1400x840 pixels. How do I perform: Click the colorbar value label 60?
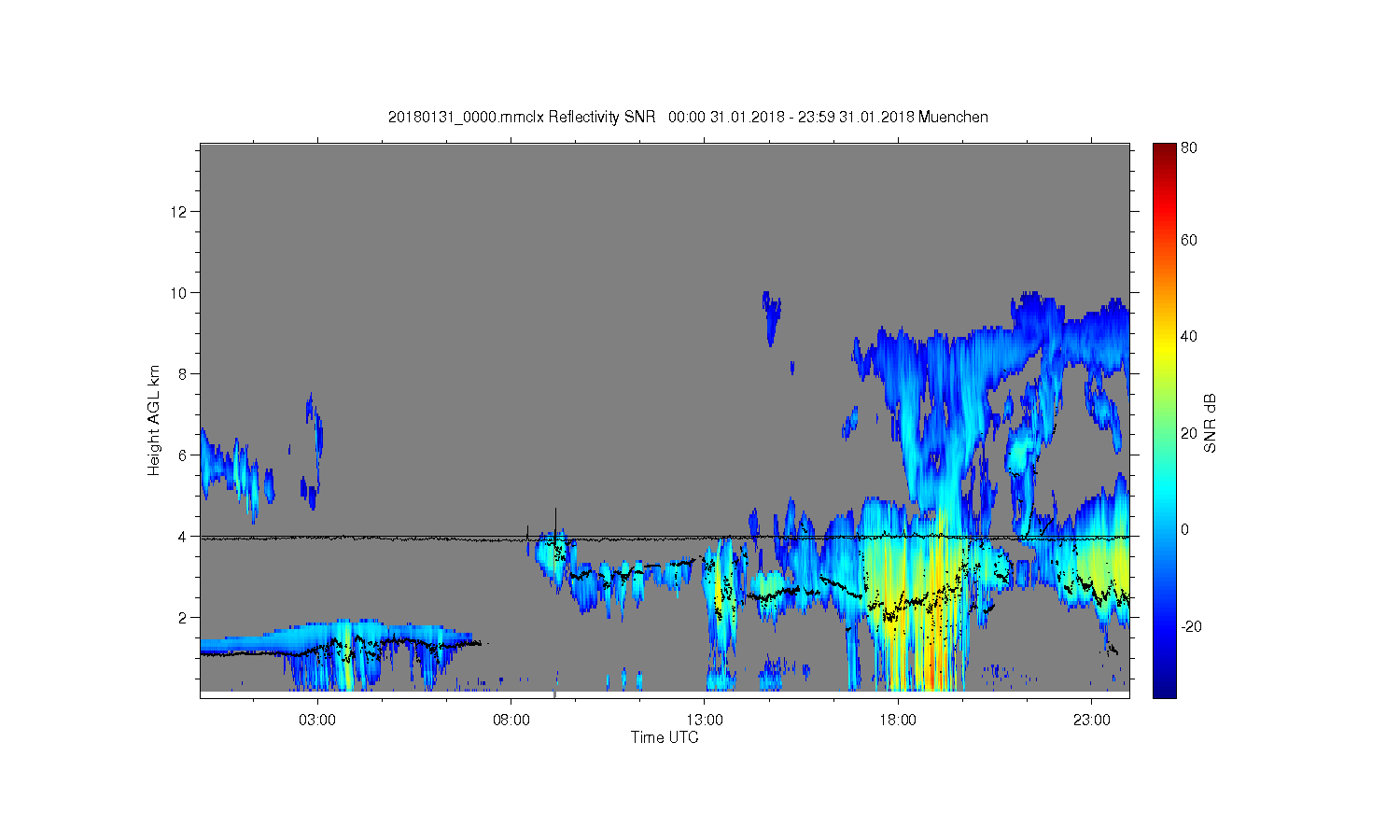click(x=1189, y=240)
